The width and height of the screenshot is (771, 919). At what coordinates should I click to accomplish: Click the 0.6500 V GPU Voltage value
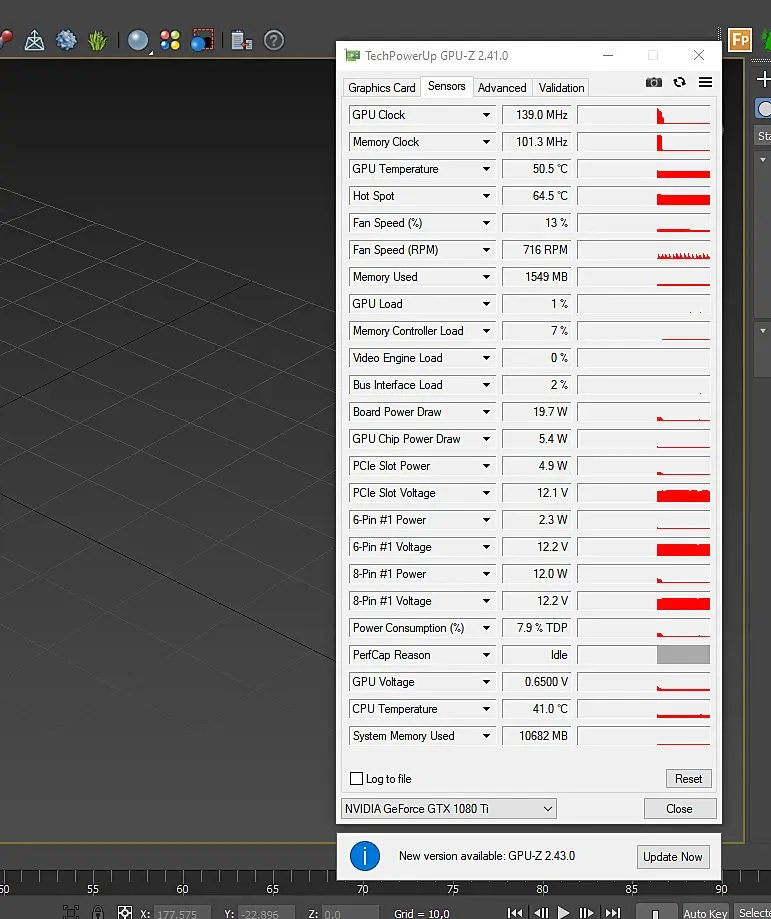point(536,682)
